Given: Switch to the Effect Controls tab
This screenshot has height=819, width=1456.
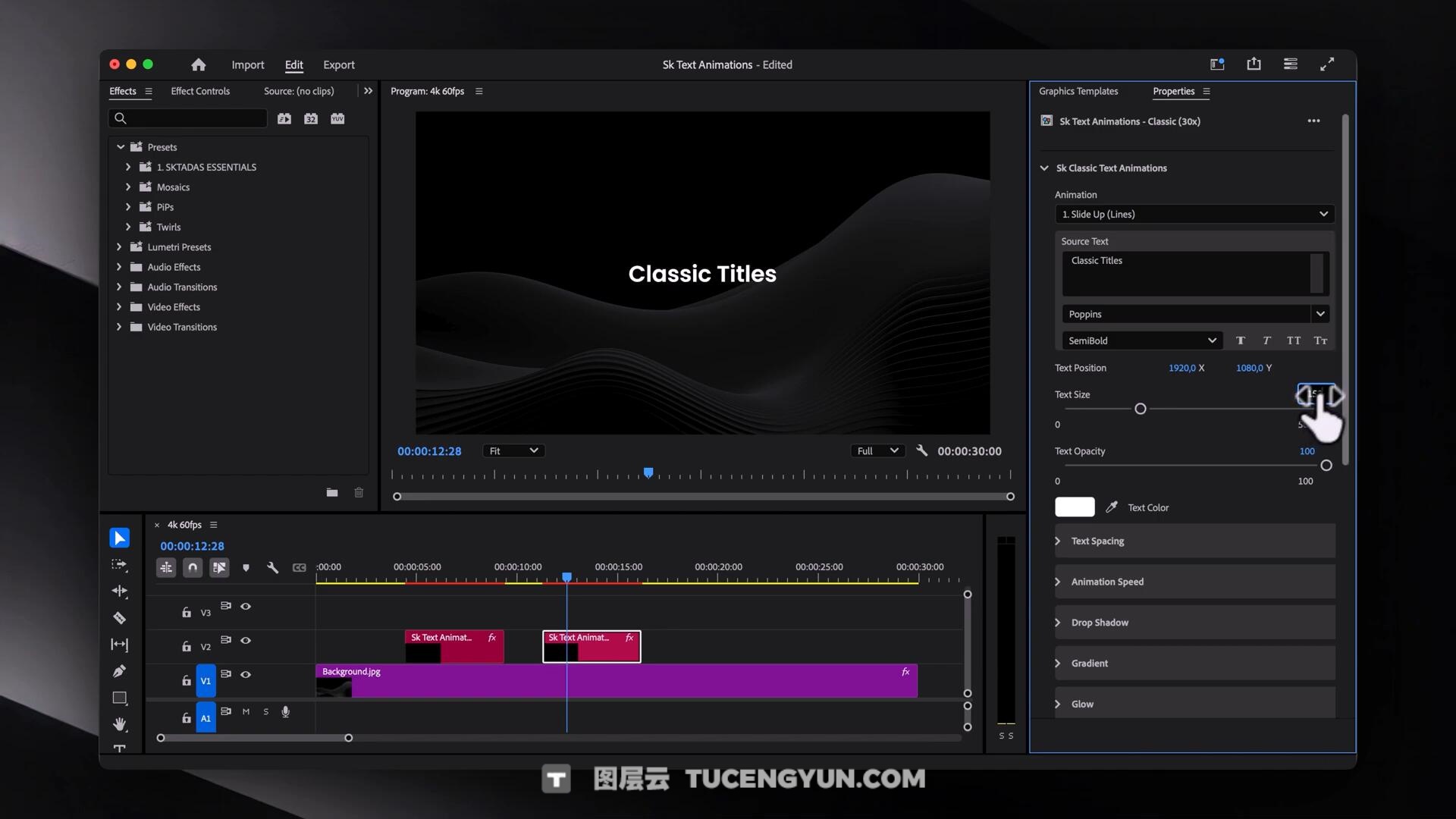Looking at the screenshot, I should coord(200,91).
